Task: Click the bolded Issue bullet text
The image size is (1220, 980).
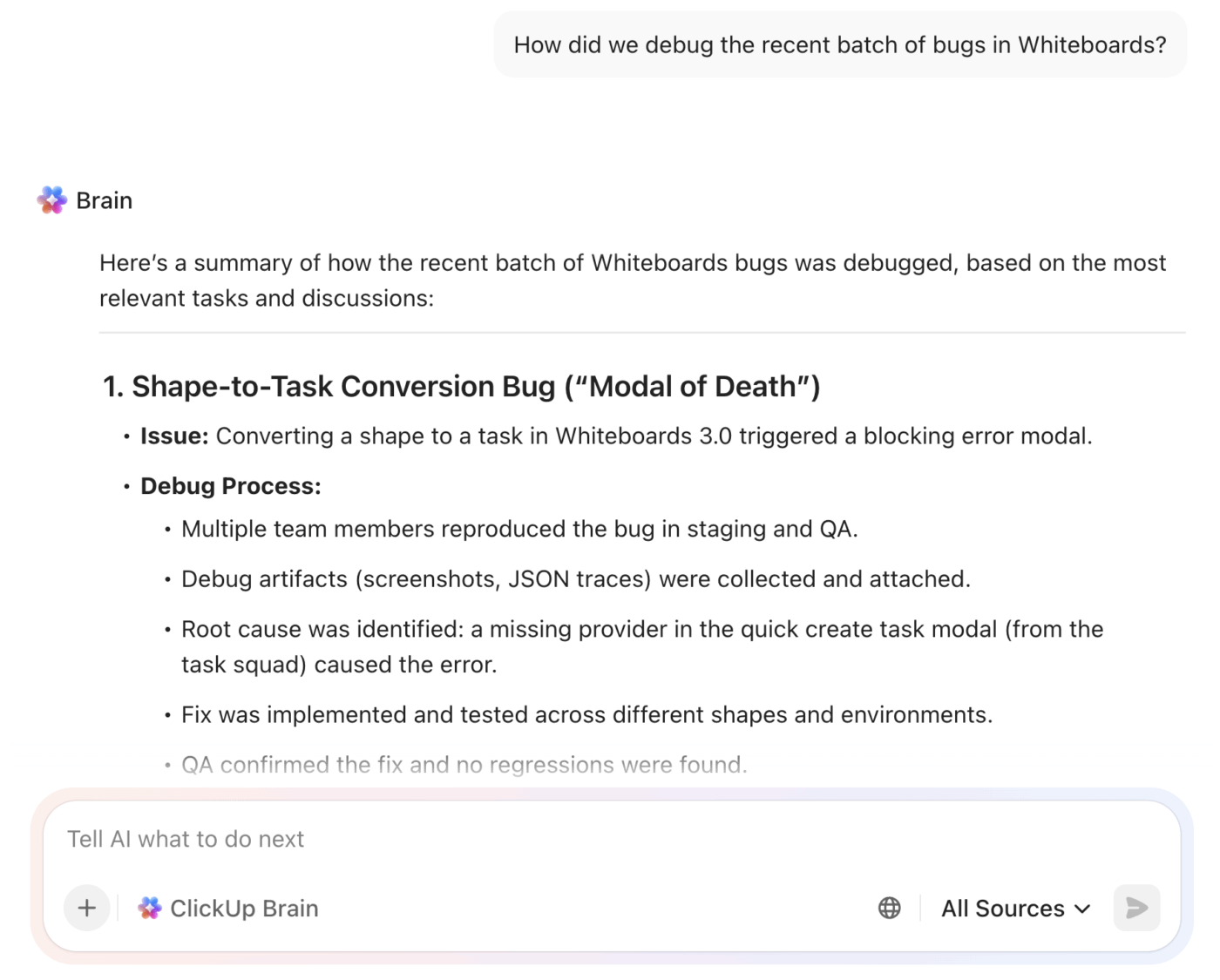Action: (173, 436)
